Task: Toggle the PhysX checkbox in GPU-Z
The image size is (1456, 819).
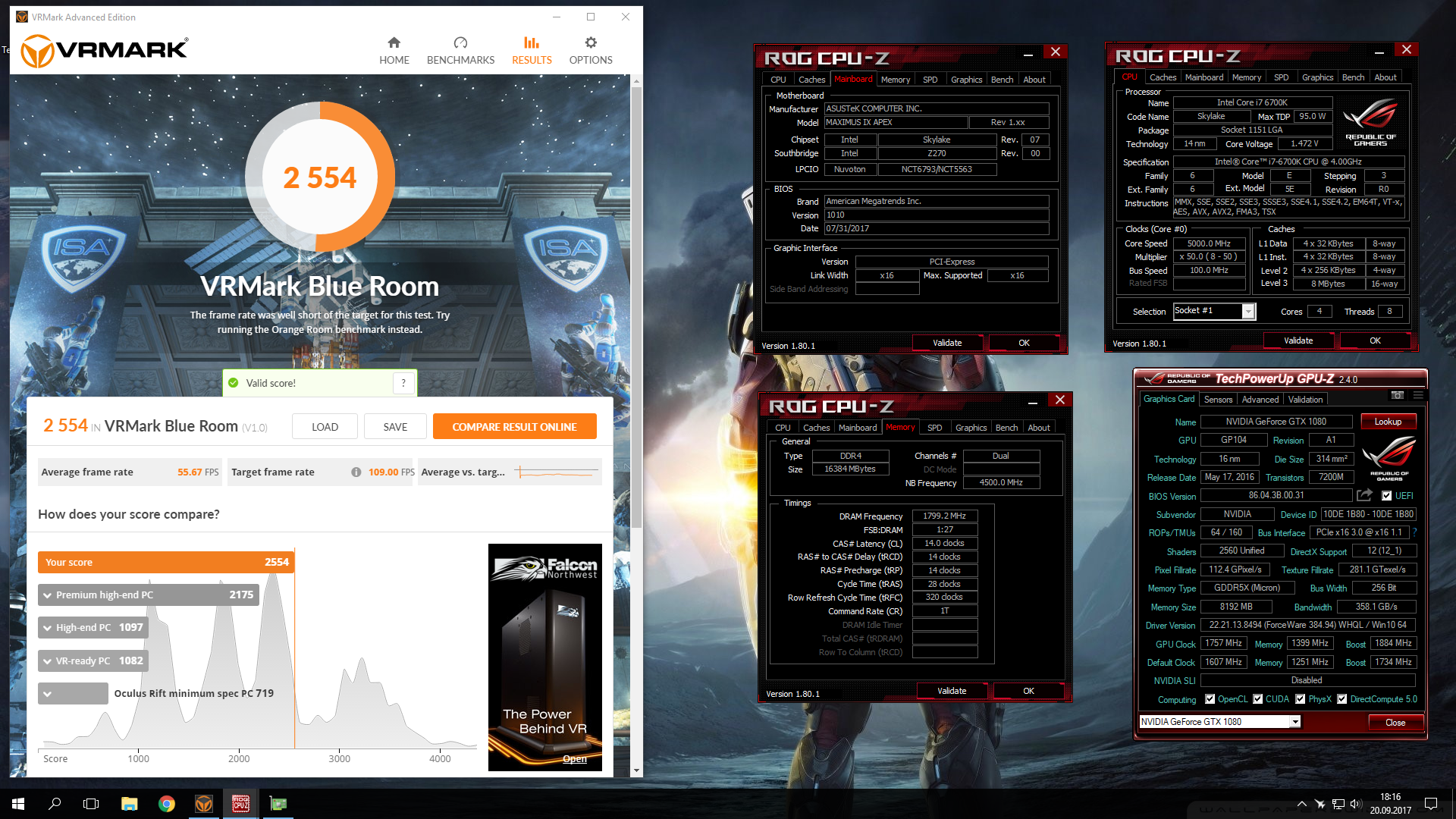Action: [x=1300, y=699]
